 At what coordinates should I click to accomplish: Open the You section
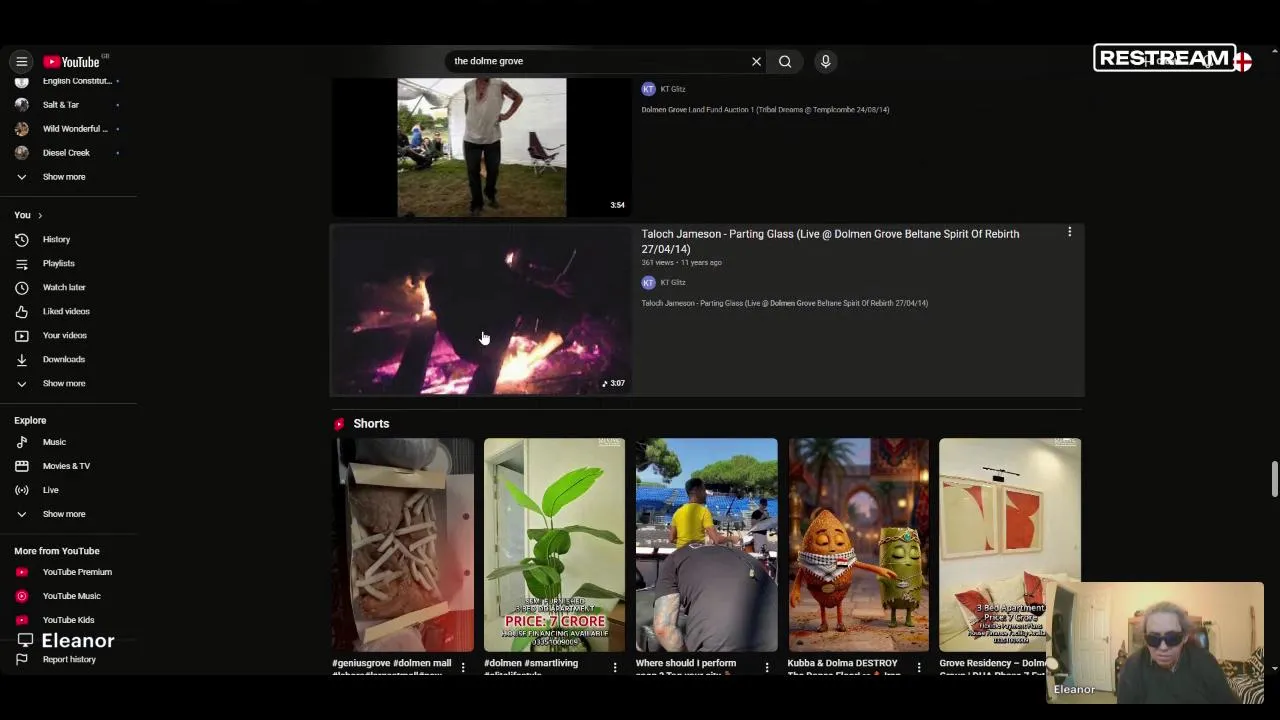[x=28, y=215]
